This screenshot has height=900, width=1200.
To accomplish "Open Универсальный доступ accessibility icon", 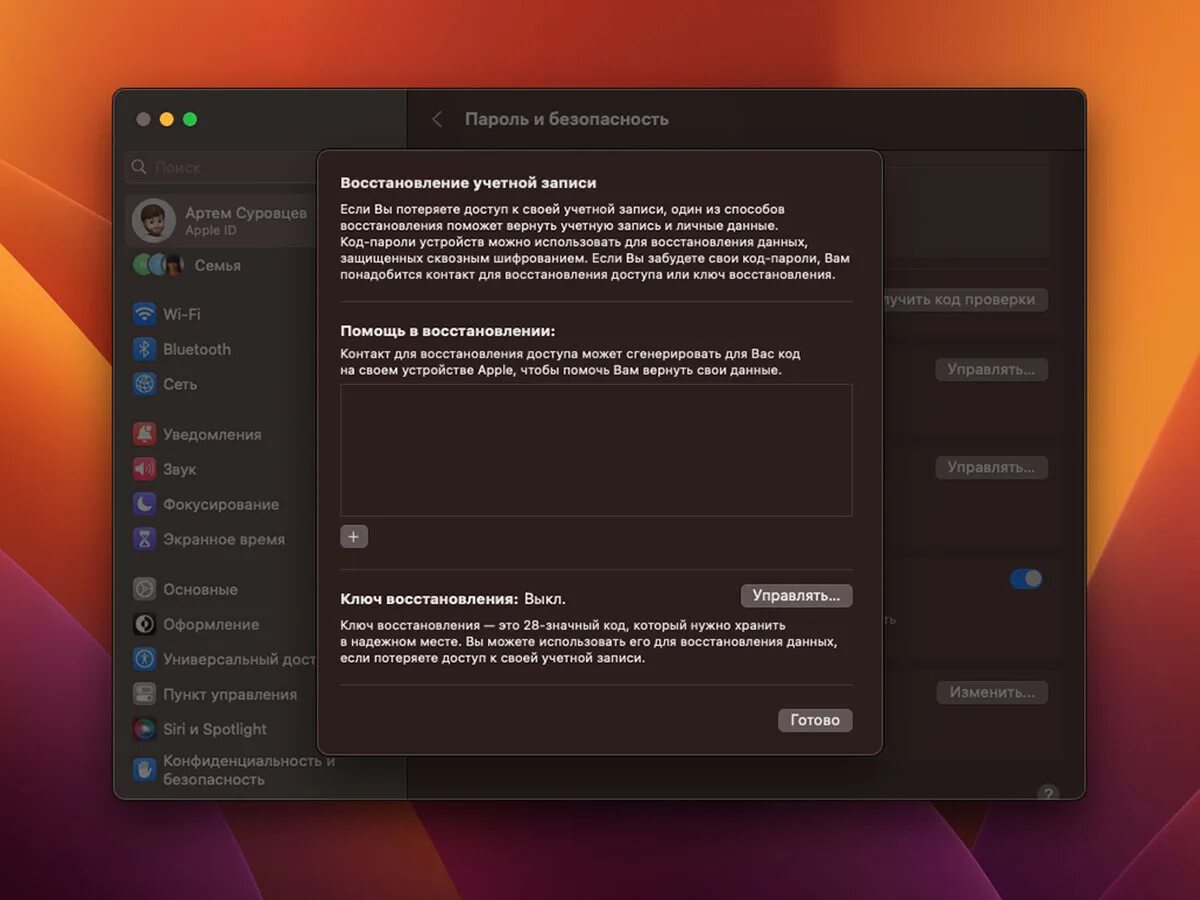I will 145,659.
